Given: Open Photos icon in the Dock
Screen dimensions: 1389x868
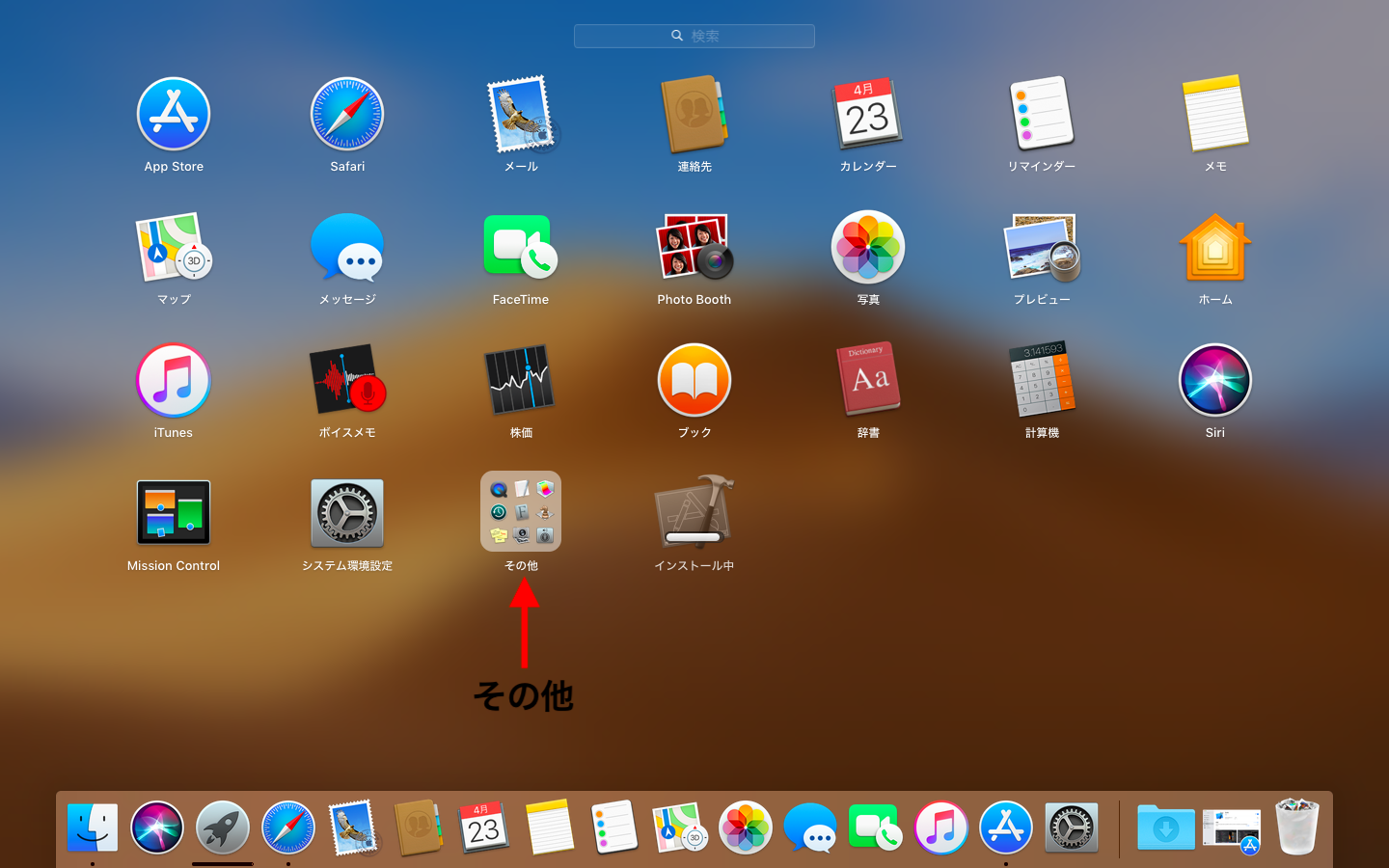Looking at the screenshot, I should [746, 827].
